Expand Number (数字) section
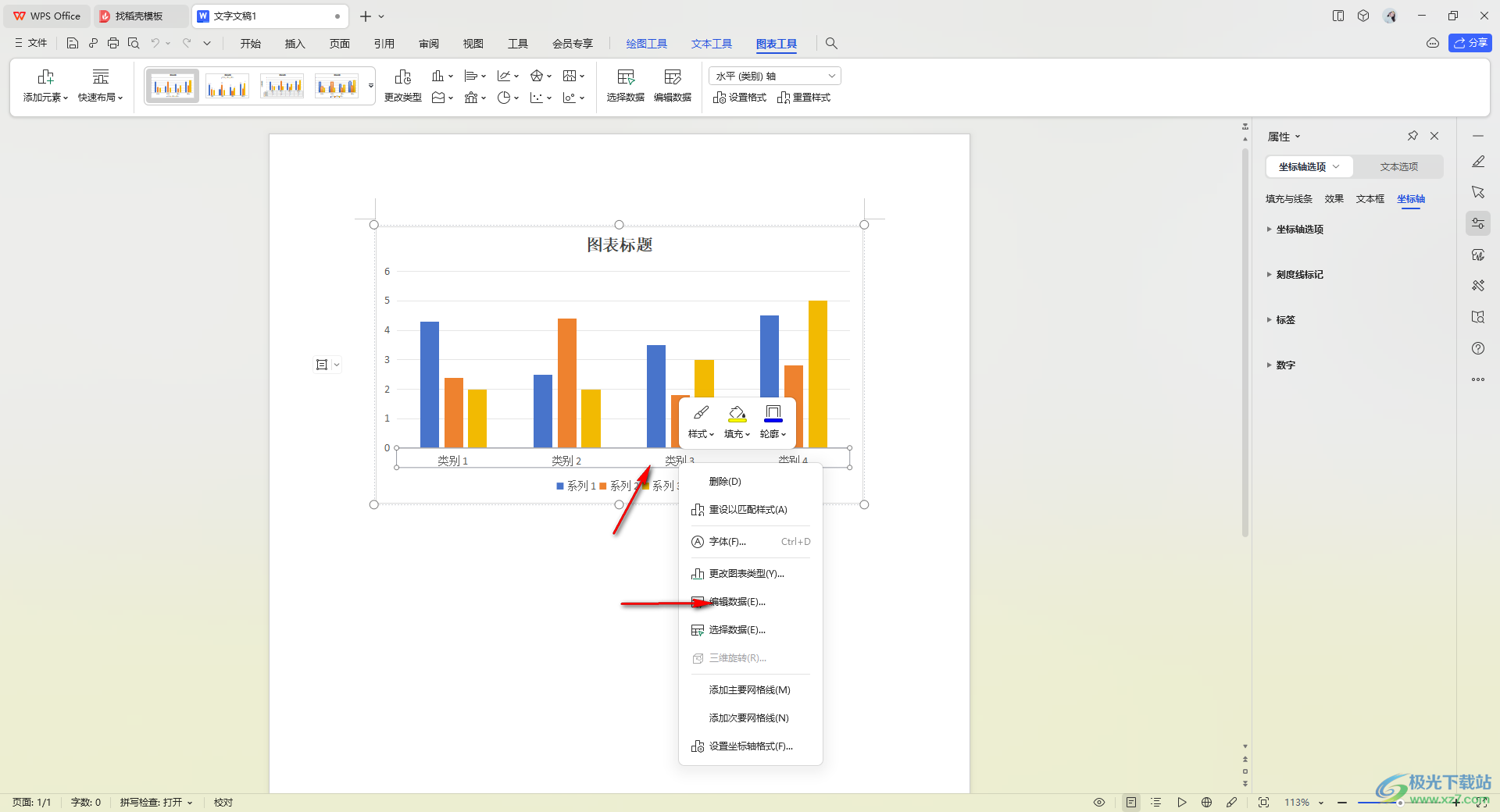The image size is (1500, 812). (x=1281, y=365)
